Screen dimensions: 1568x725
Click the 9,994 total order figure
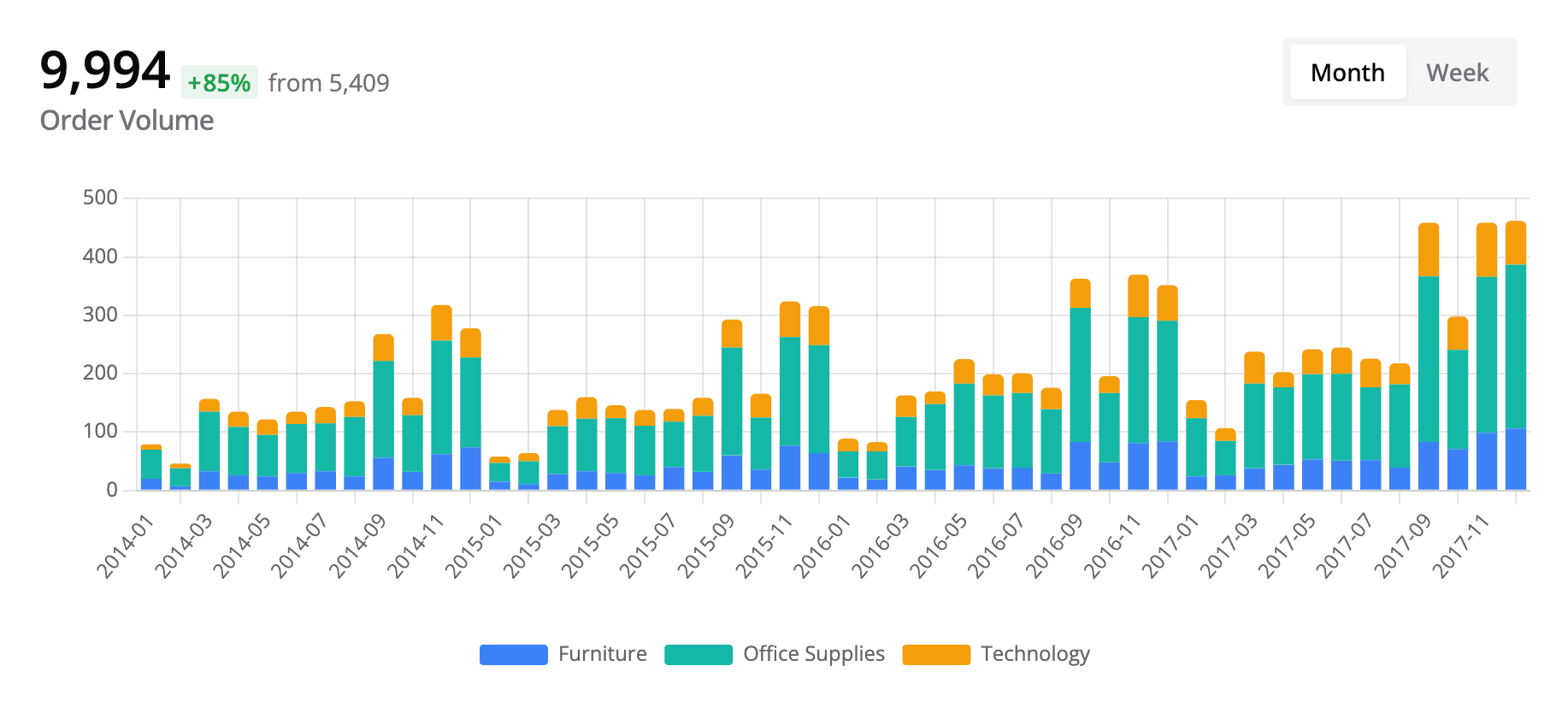[x=104, y=71]
